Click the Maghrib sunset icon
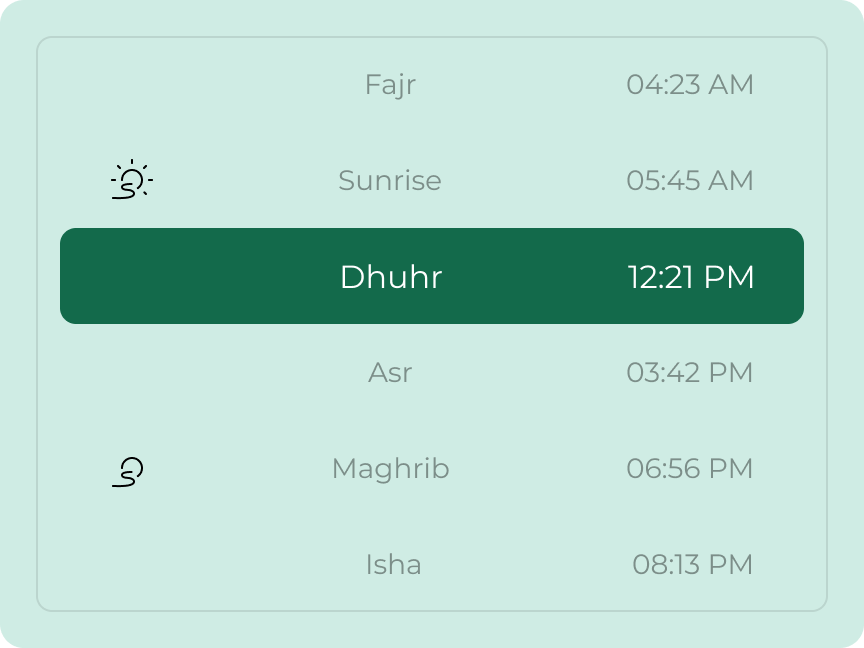The image size is (864, 648). click(x=129, y=470)
